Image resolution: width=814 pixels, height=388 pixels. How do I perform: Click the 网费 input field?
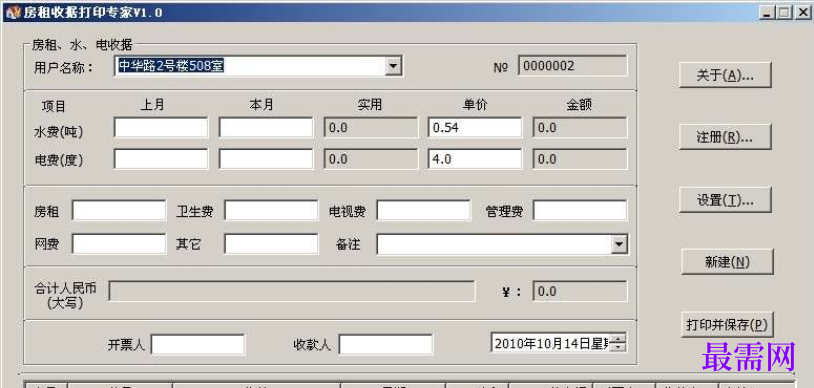pyautogui.click(x=119, y=244)
